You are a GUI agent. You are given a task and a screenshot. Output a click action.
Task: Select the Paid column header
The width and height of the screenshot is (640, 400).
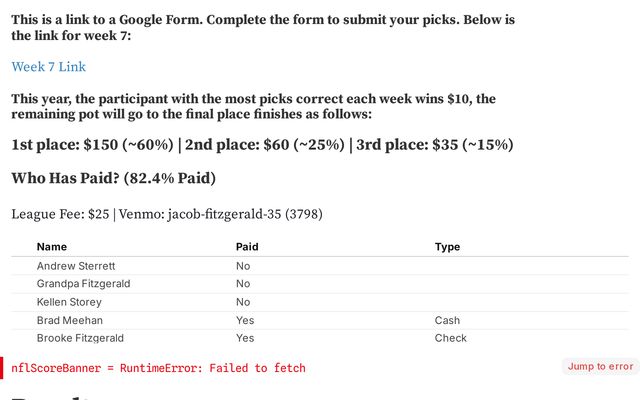247,247
